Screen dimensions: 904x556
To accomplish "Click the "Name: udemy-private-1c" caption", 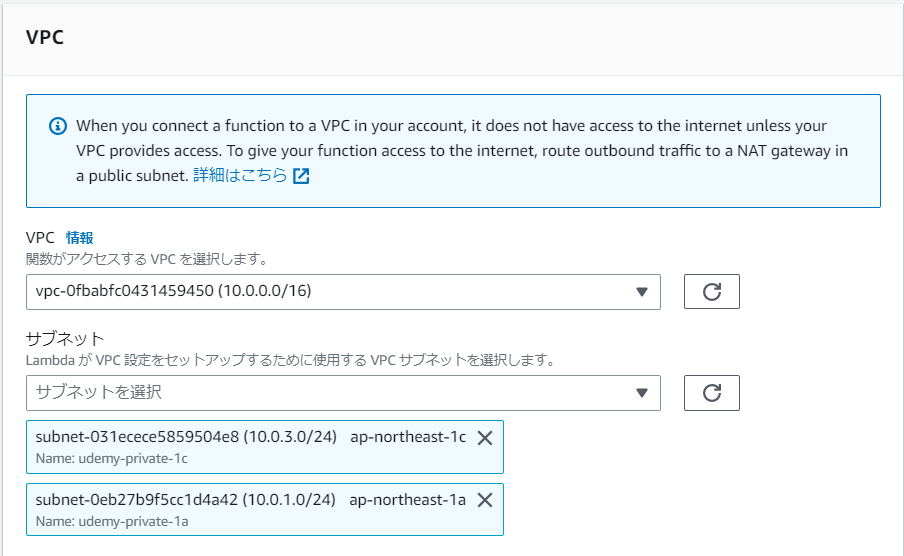I will pos(111,458).
